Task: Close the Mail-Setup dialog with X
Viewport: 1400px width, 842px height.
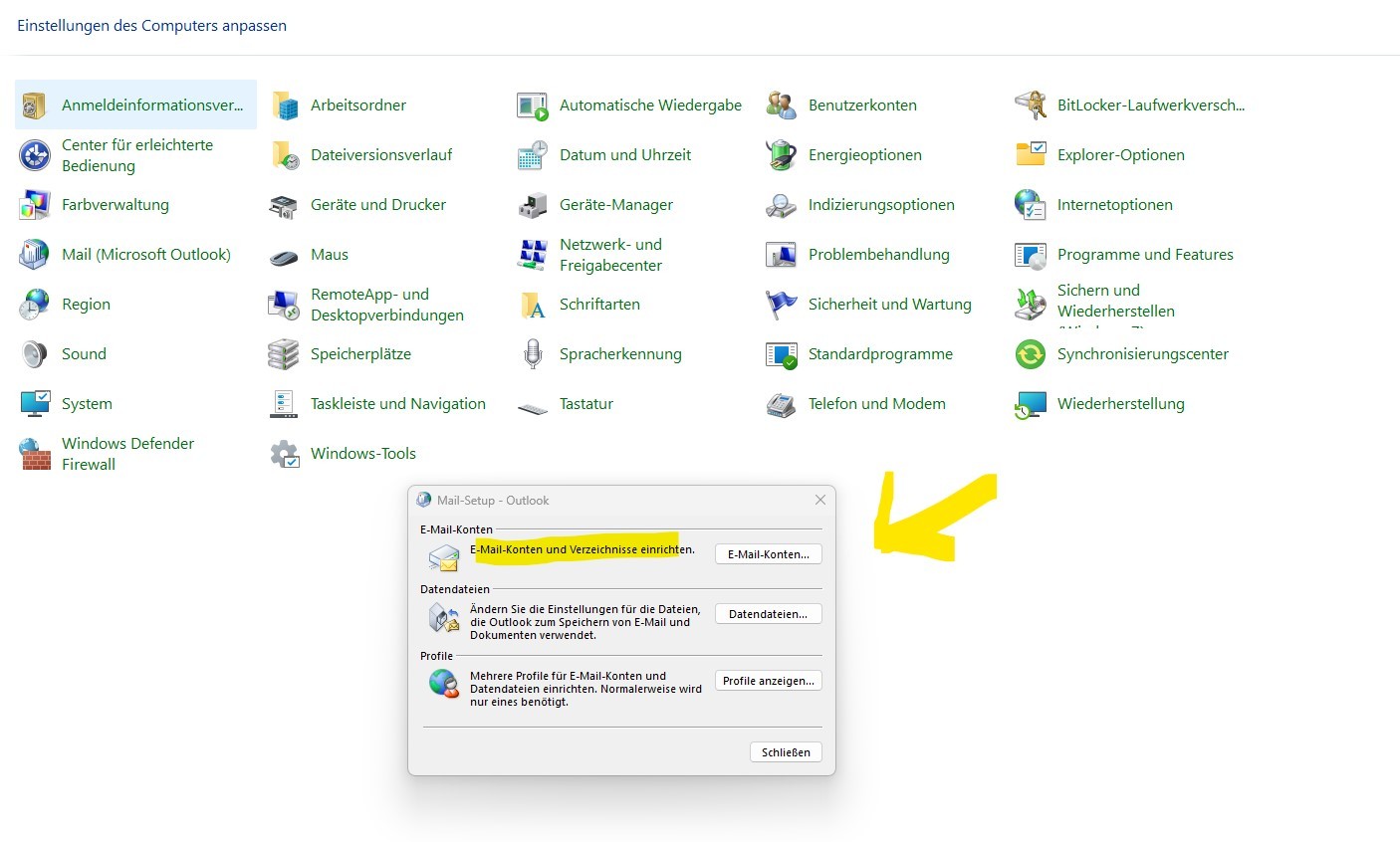Action: [x=819, y=500]
